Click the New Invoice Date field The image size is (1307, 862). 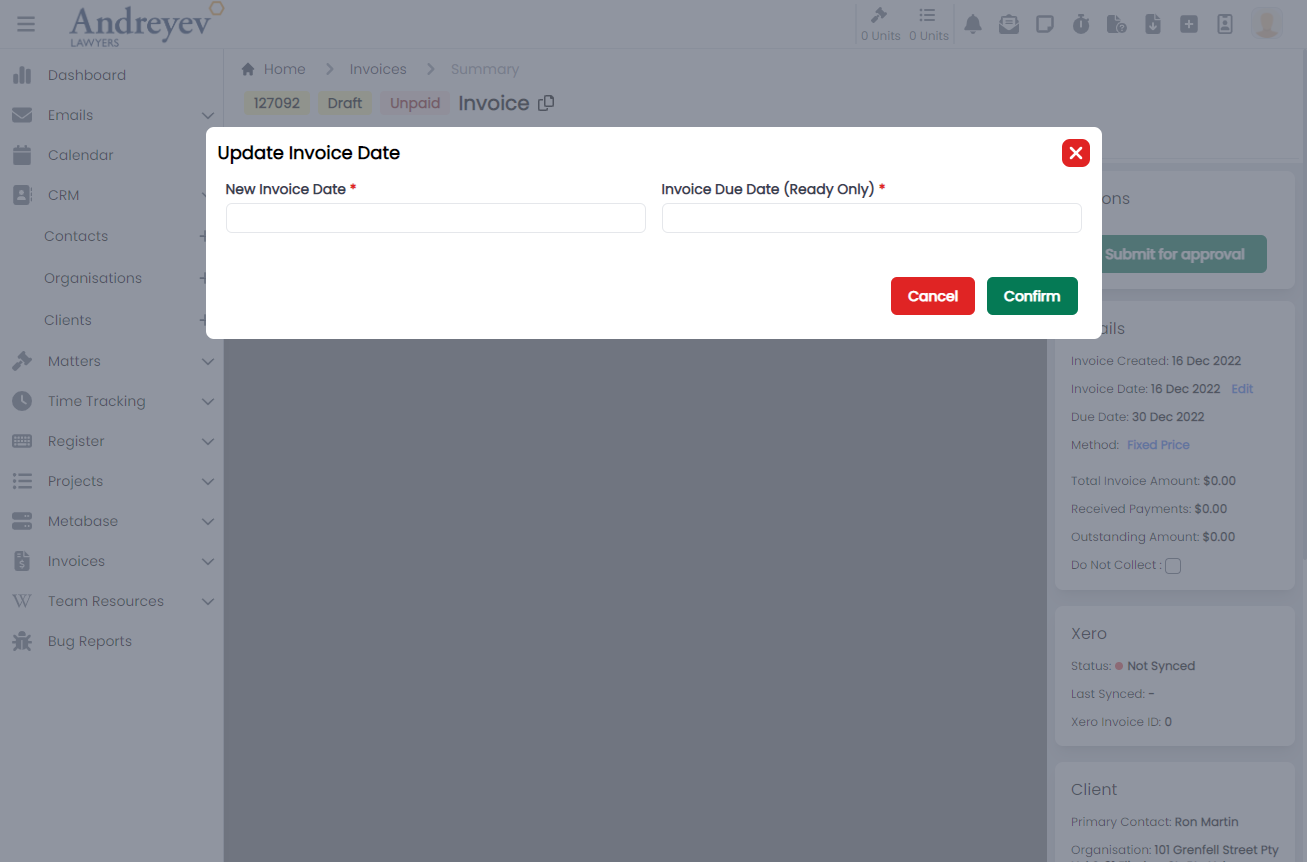(435, 218)
